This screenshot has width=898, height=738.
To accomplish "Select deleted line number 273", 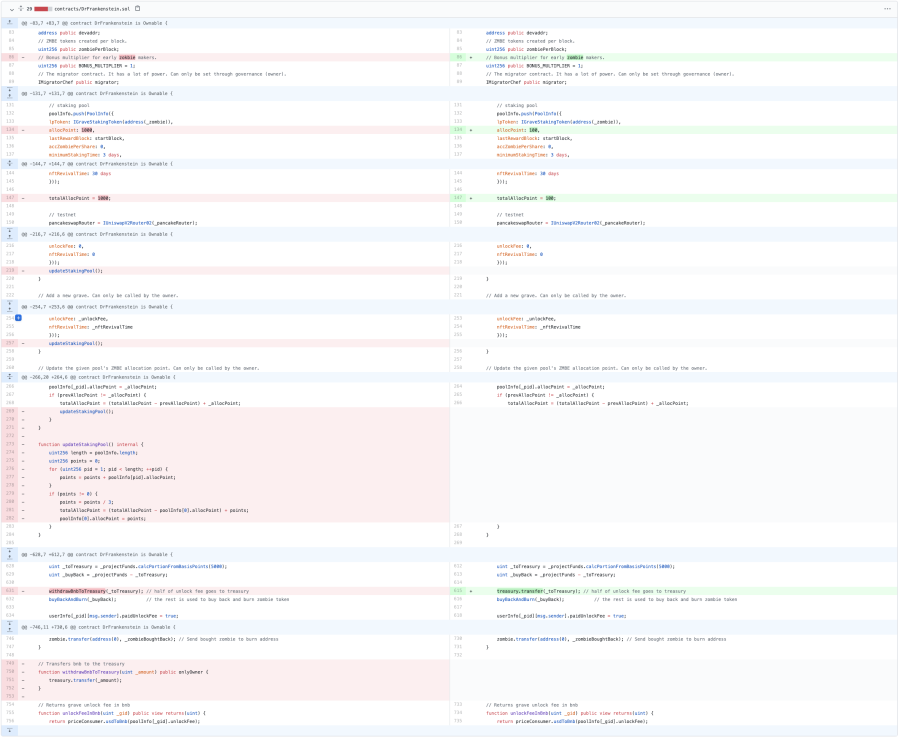I will [10, 444].
